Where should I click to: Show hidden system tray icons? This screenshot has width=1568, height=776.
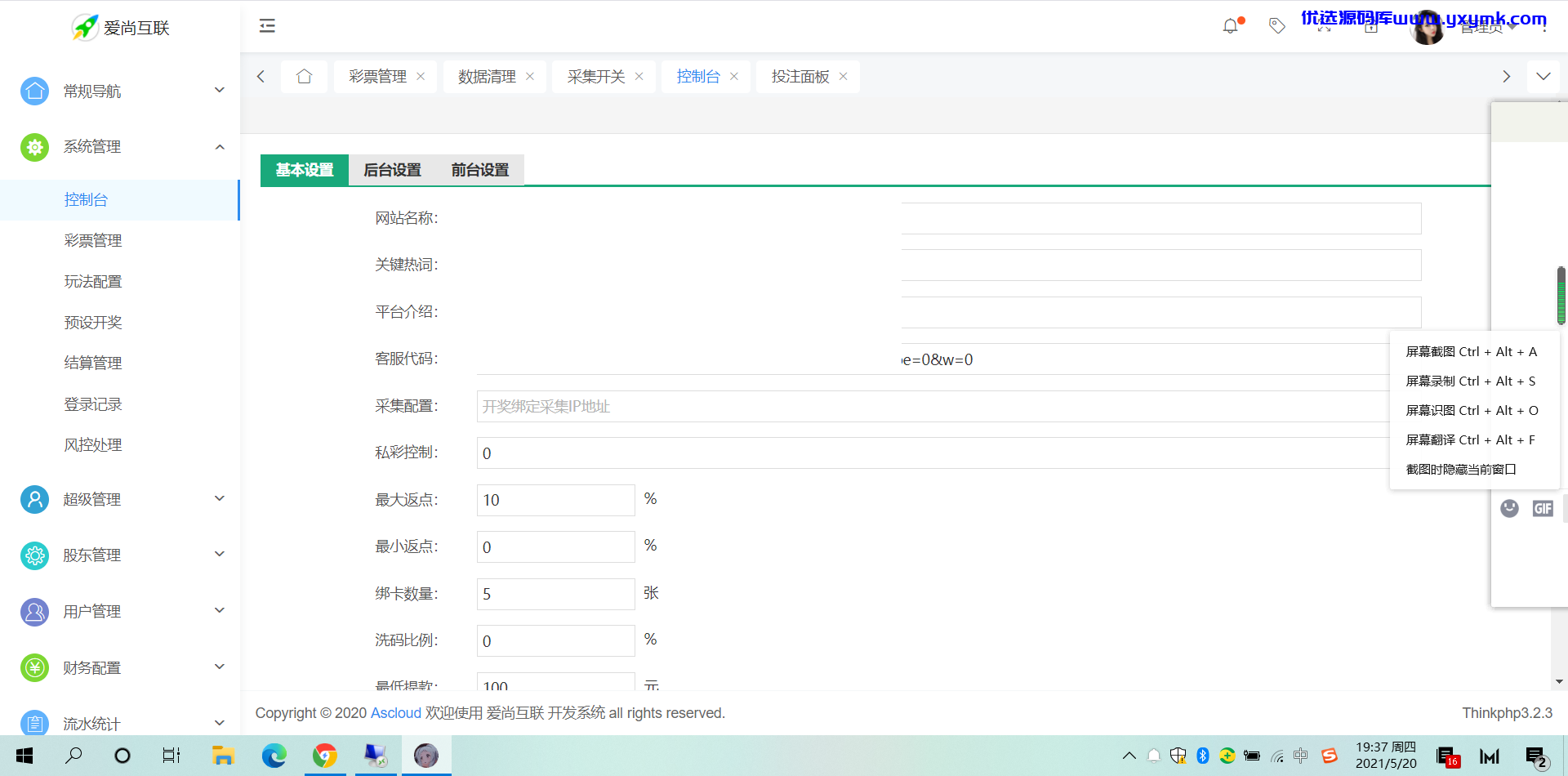click(x=1129, y=756)
